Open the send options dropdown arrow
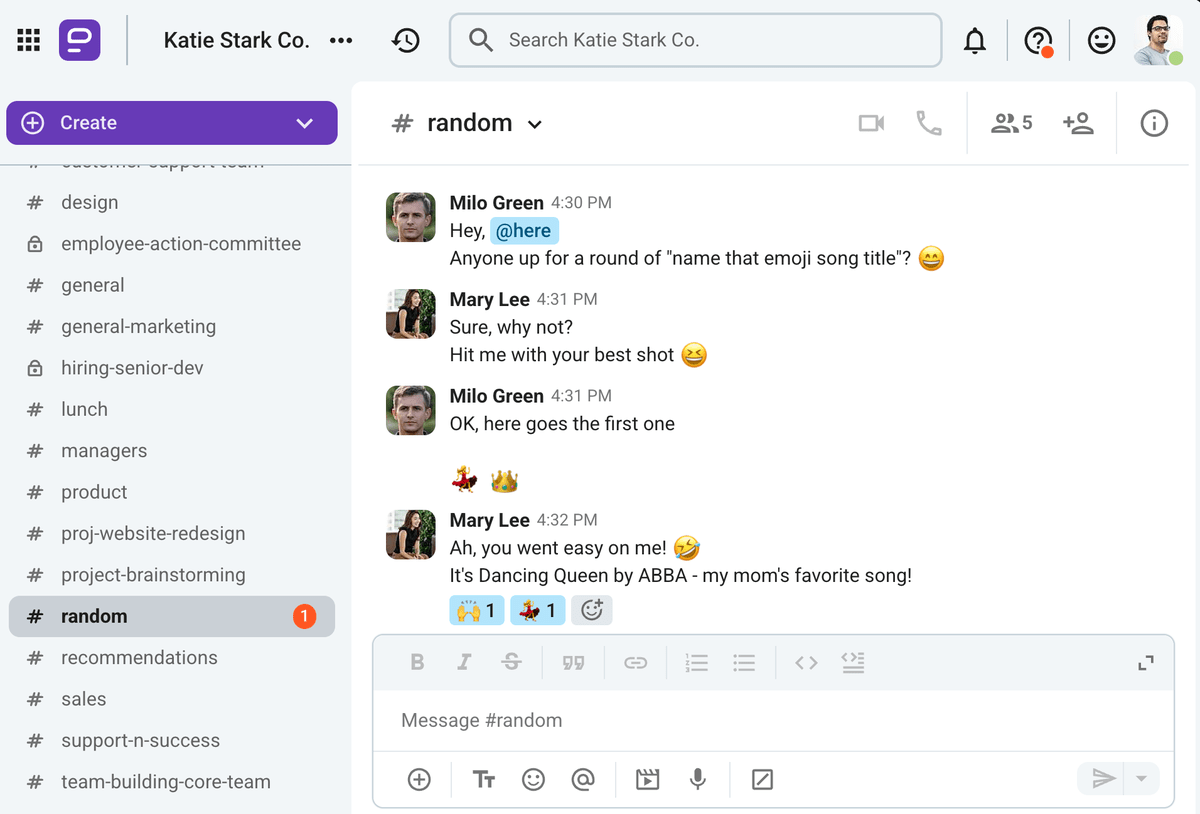The image size is (1200, 814). tap(1142, 779)
